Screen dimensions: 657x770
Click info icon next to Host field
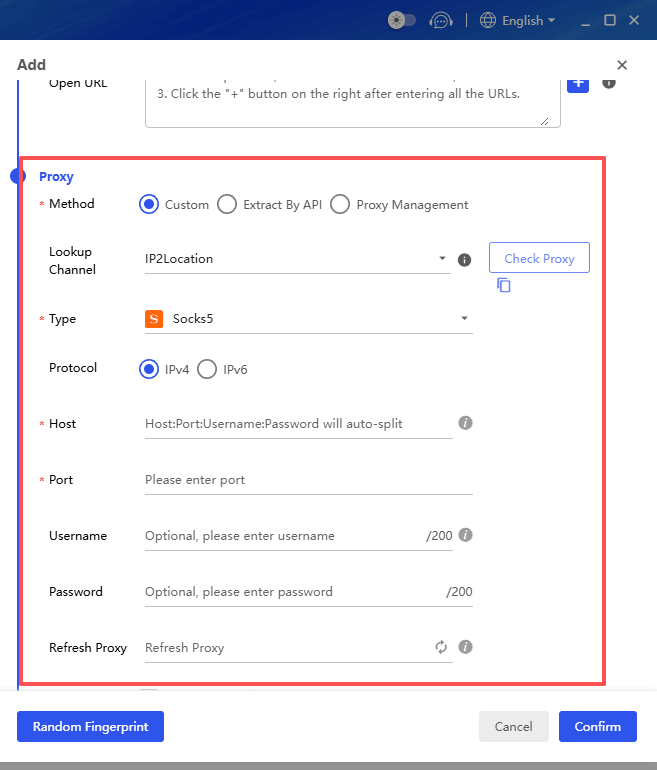pos(465,423)
